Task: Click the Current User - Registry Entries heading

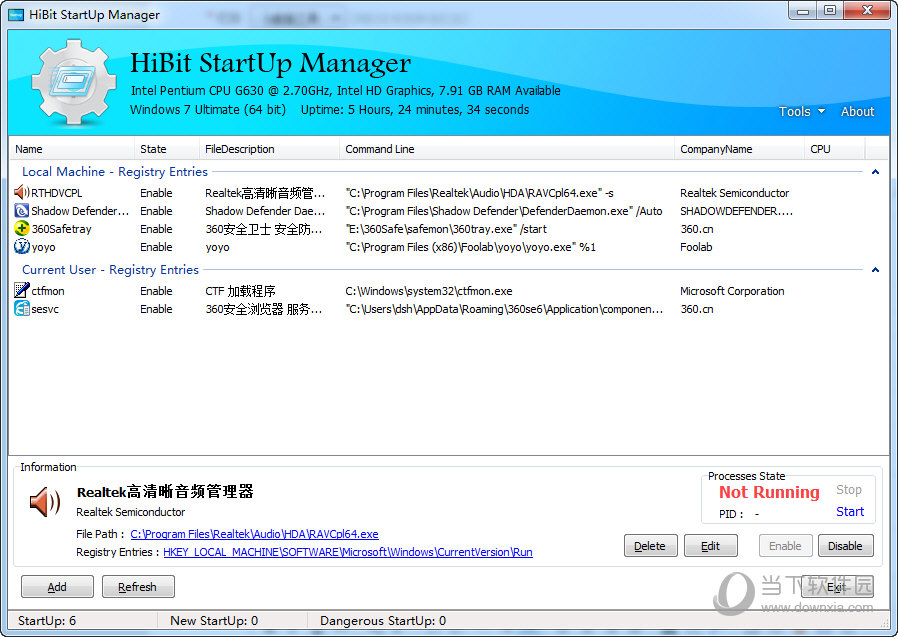Action: tap(110, 270)
